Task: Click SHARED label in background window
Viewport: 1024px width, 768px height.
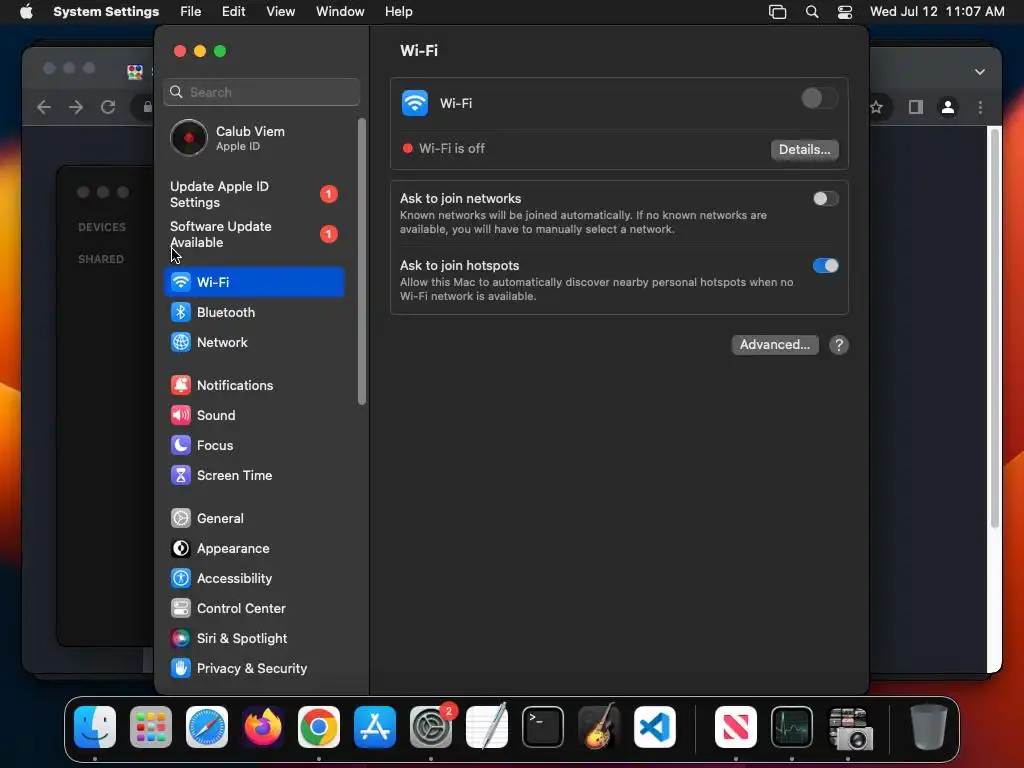Action: (x=101, y=259)
